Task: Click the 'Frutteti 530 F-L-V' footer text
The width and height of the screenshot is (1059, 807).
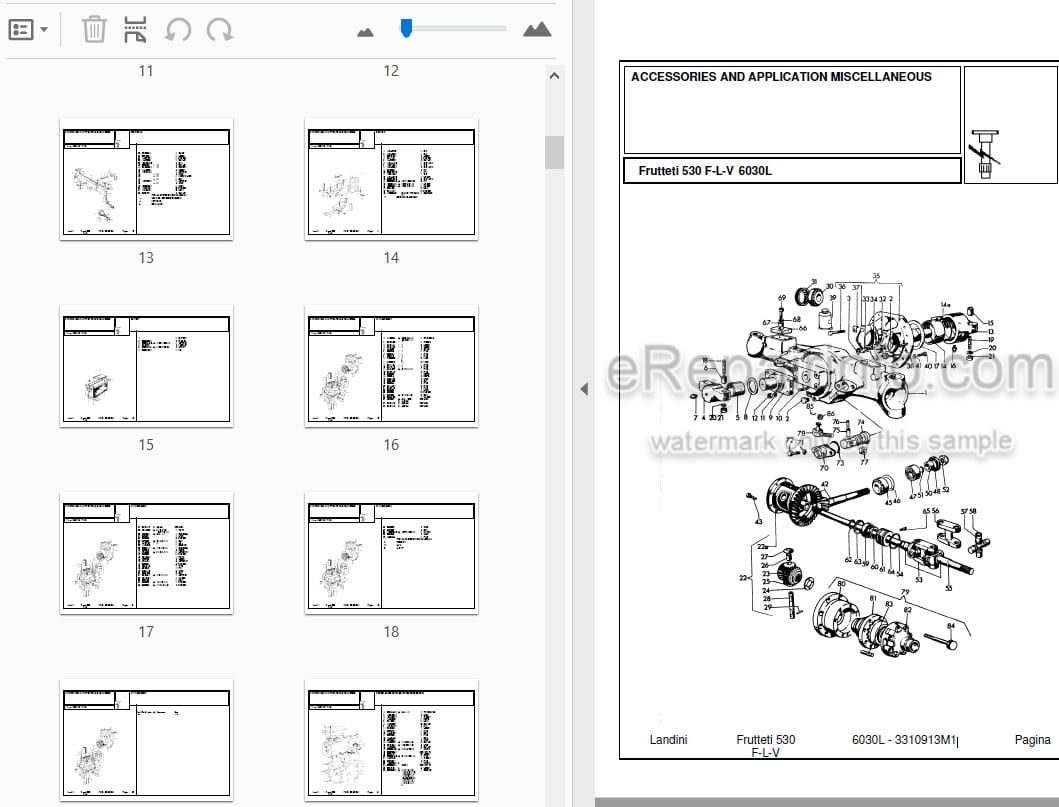Action: click(x=766, y=746)
